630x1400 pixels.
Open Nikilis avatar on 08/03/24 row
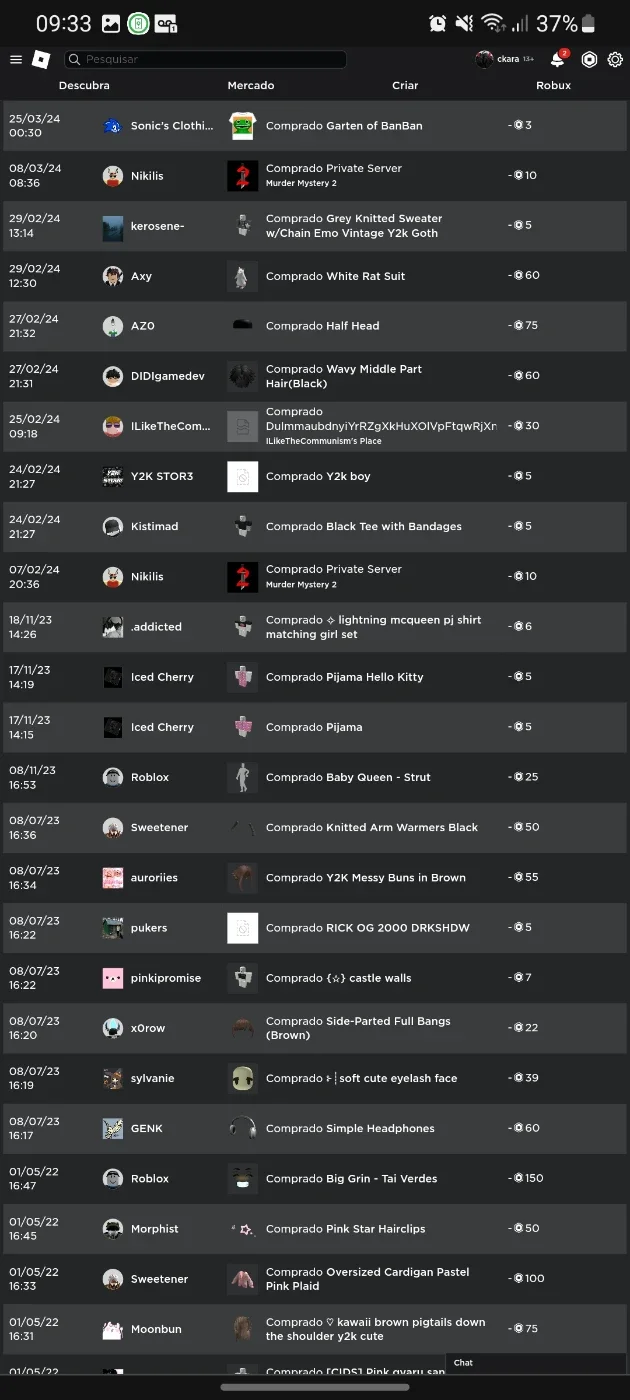pyautogui.click(x=113, y=176)
